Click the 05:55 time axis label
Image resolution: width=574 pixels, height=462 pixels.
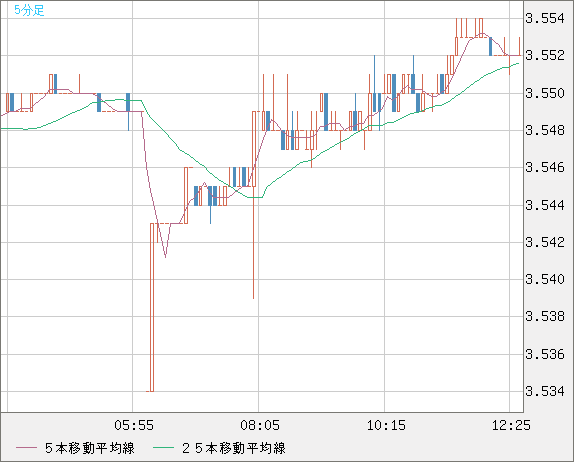134,425
